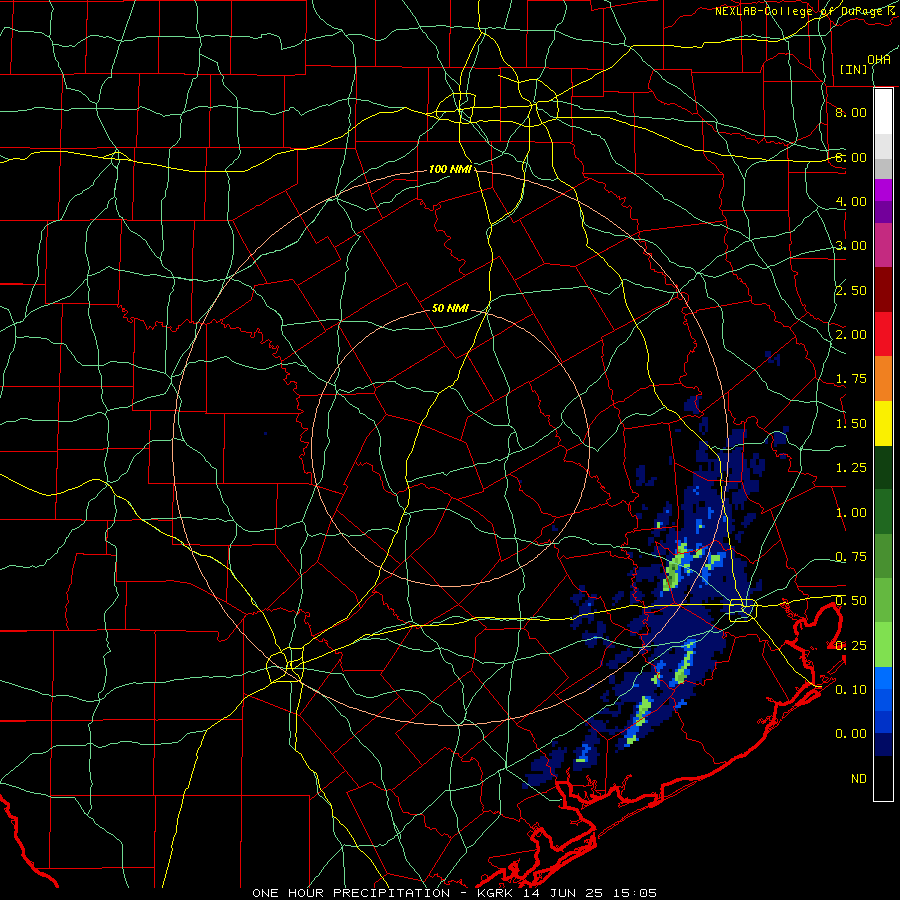Click the '0.75' scale value
The image size is (900, 900).
(x=851, y=557)
